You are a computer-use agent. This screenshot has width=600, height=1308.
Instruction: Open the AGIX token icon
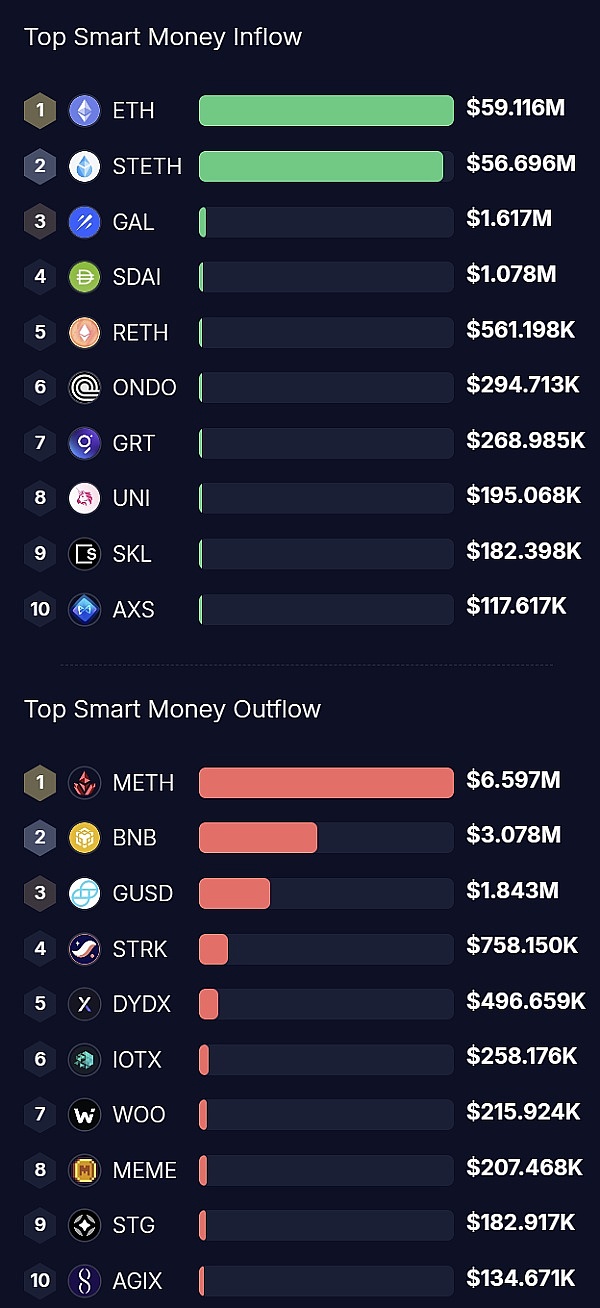(x=85, y=1281)
